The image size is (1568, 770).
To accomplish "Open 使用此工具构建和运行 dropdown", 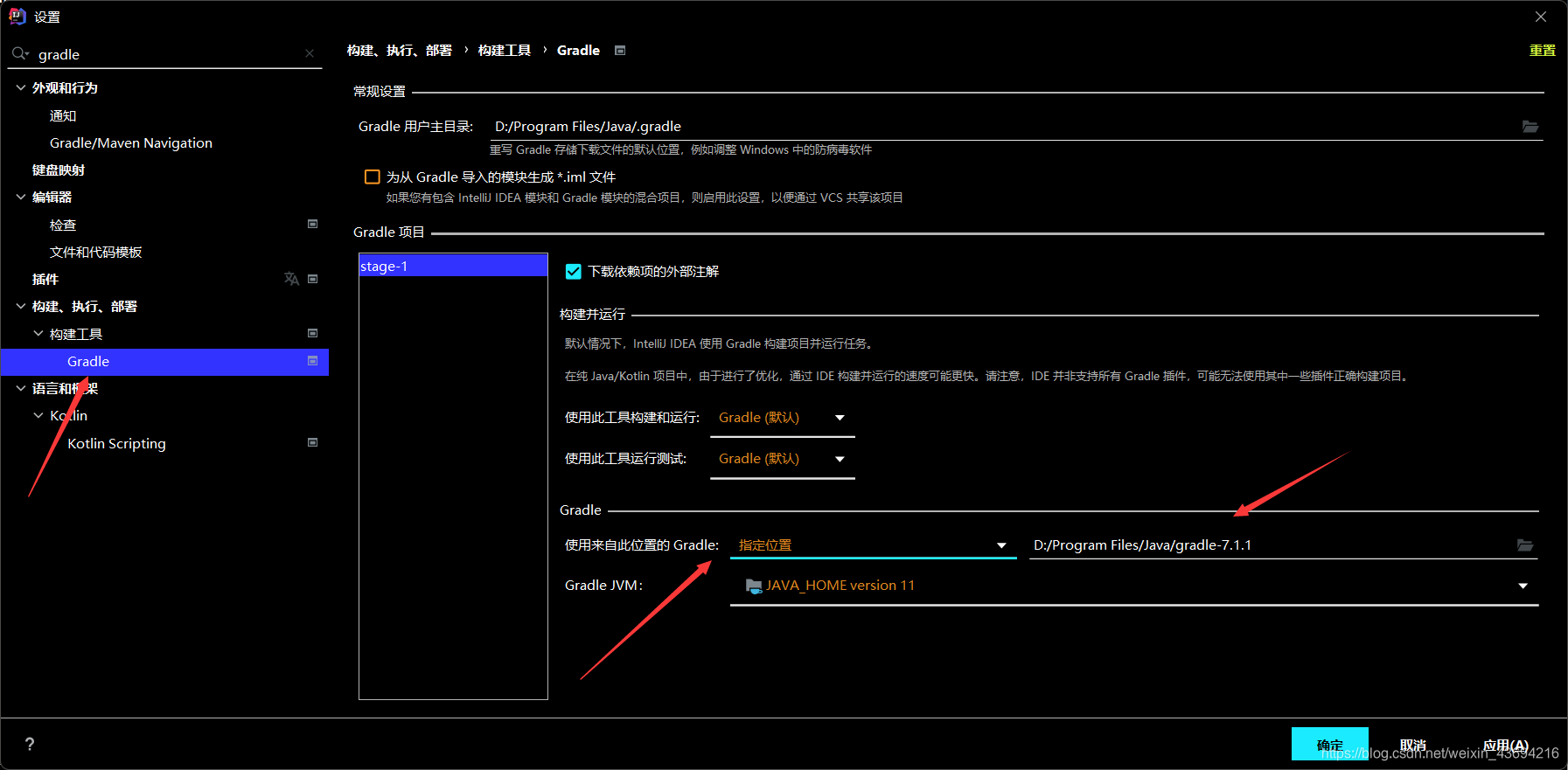I will coord(782,418).
